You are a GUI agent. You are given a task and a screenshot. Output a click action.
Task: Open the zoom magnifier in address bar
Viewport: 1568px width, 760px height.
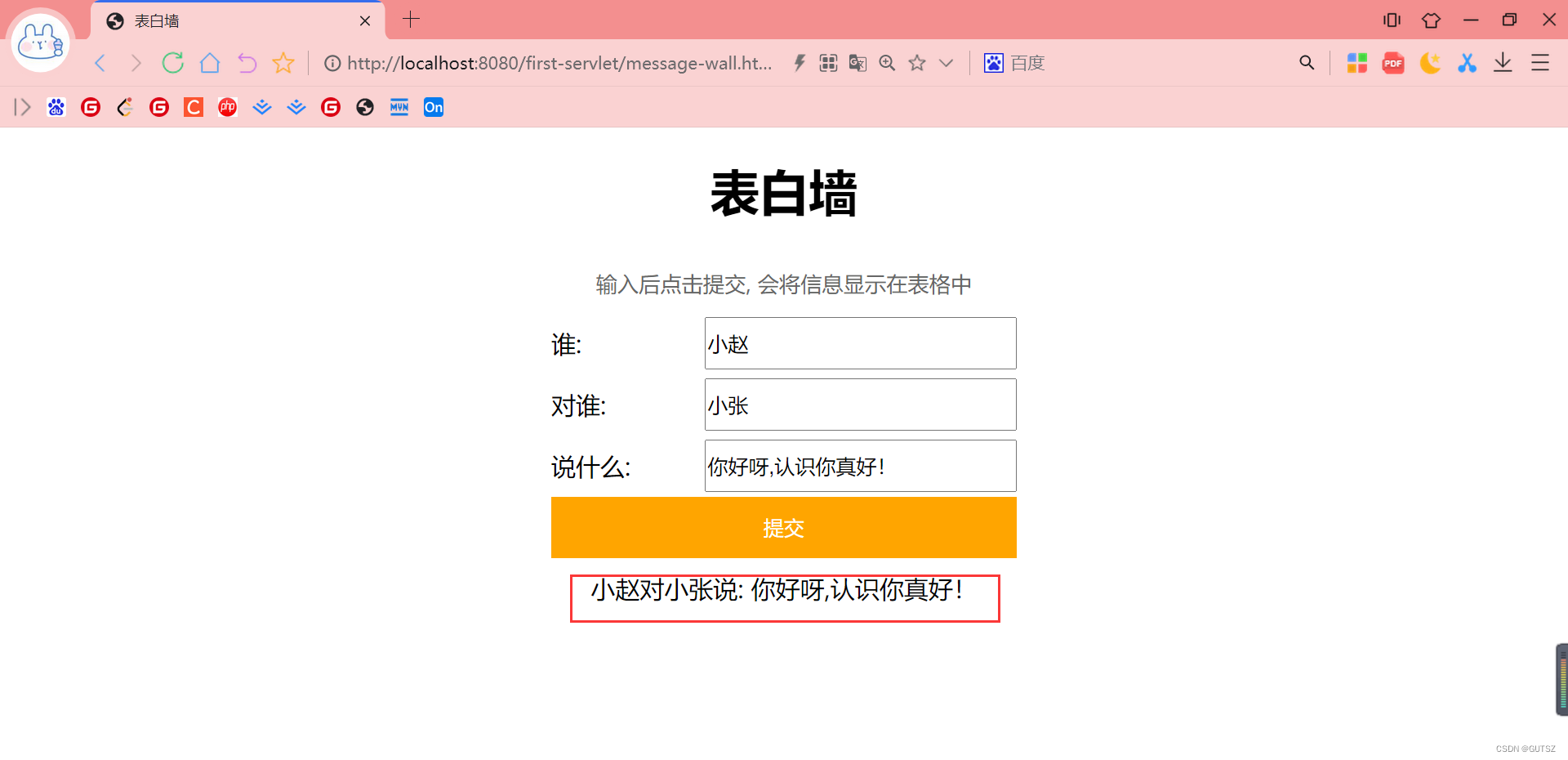click(887, 63)
